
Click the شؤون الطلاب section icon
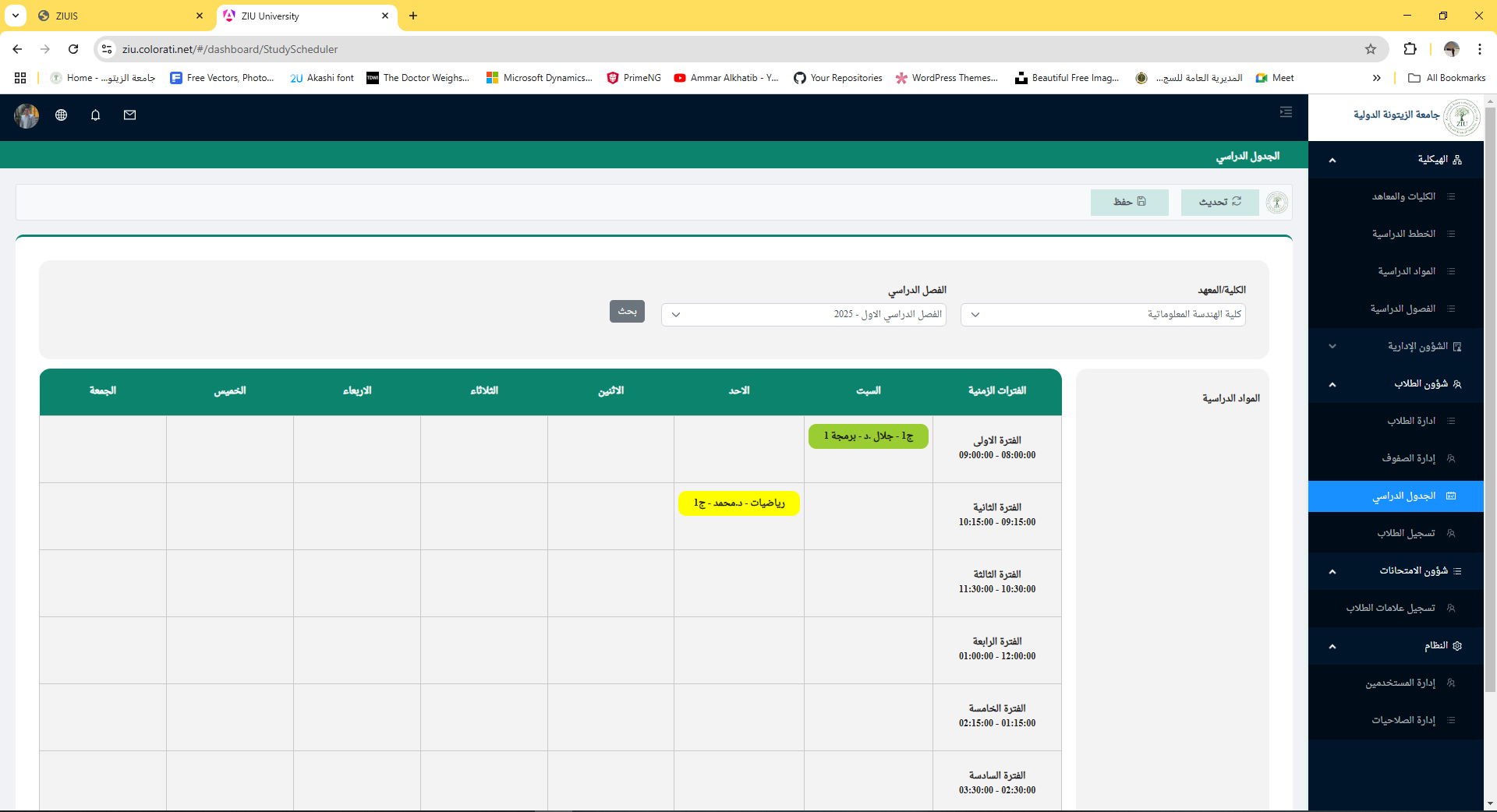pyautogui.click(x=1457, y=384)
